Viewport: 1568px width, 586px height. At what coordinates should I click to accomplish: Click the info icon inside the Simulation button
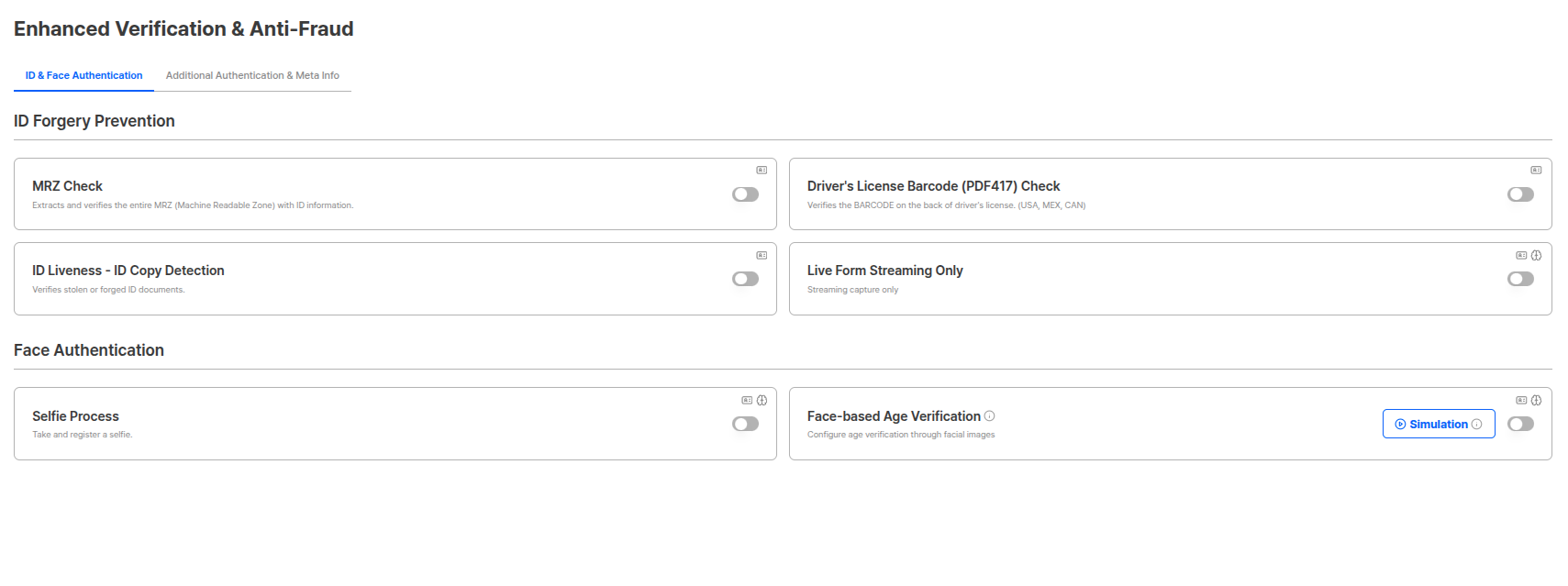1477,424
